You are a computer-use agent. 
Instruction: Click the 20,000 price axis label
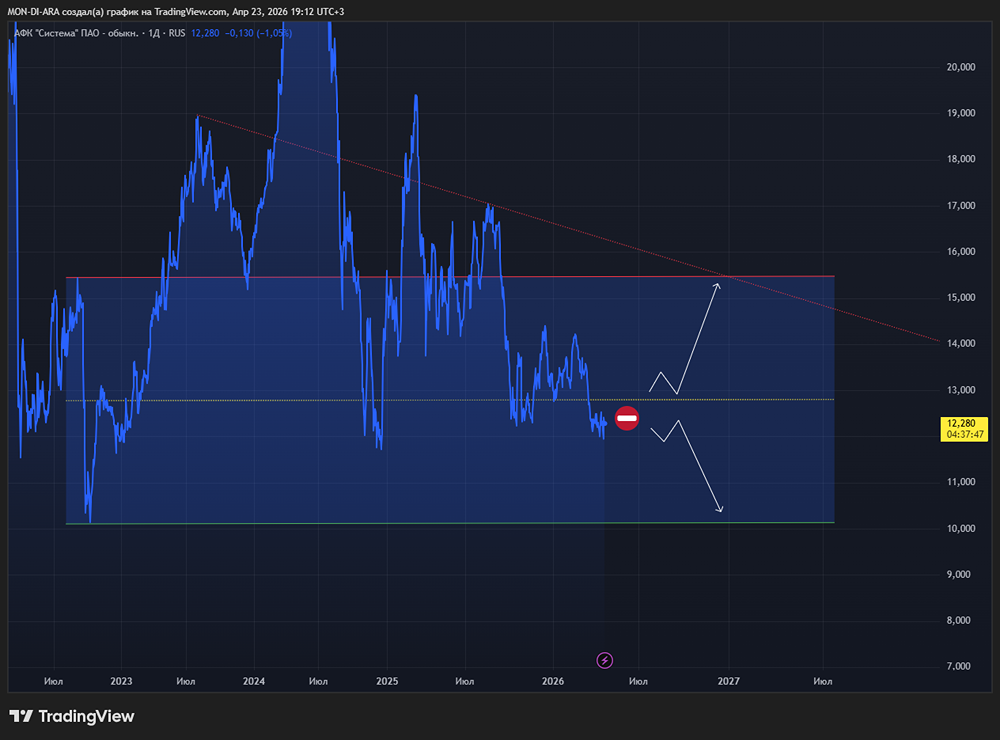point(960,67)
